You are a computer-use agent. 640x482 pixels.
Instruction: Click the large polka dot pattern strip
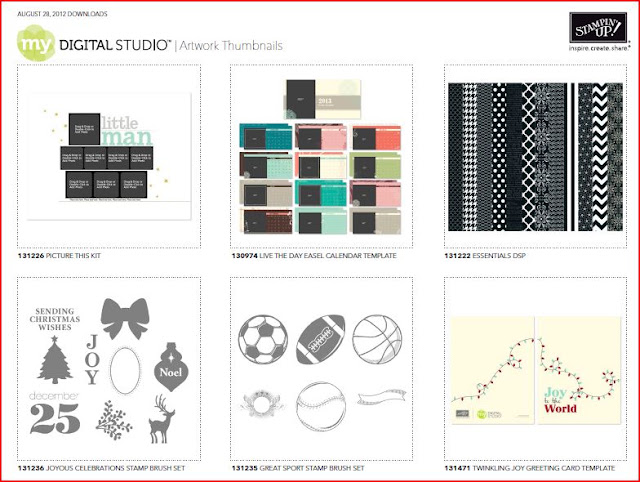(x=498, y=157)
